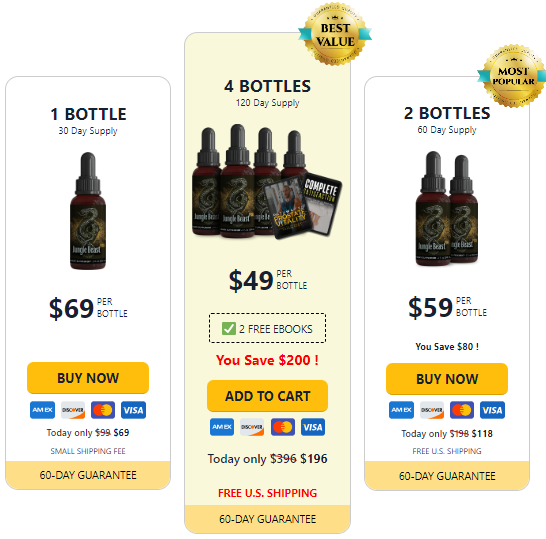Click the green checkmark beside 2 FREE EBOOKS

pos(229,328)
